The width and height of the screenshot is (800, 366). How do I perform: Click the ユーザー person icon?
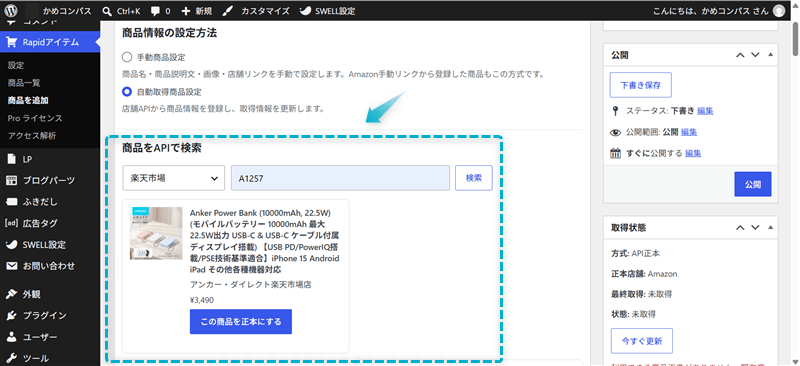pos(12,337)
